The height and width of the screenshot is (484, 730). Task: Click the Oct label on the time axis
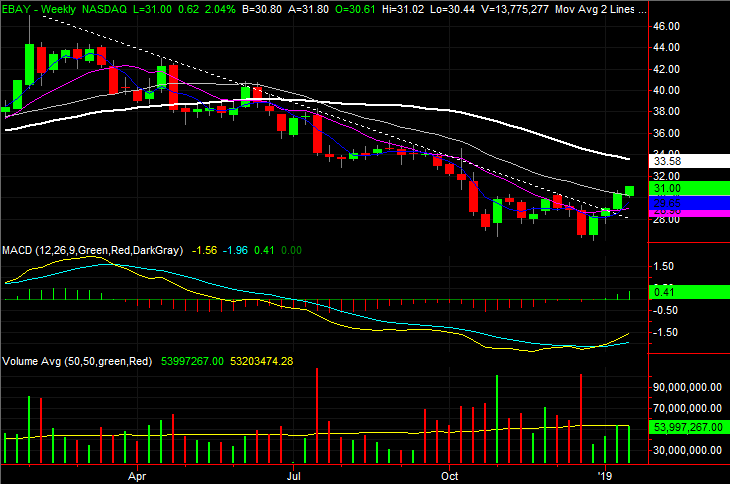click(449, 477)
